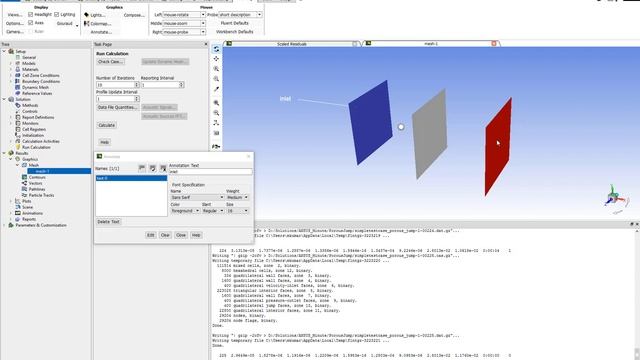This screenshot has width=640, height=360.
Task: Collapse the Mesh node under Graphics
Action: click(x=18, y=165)
